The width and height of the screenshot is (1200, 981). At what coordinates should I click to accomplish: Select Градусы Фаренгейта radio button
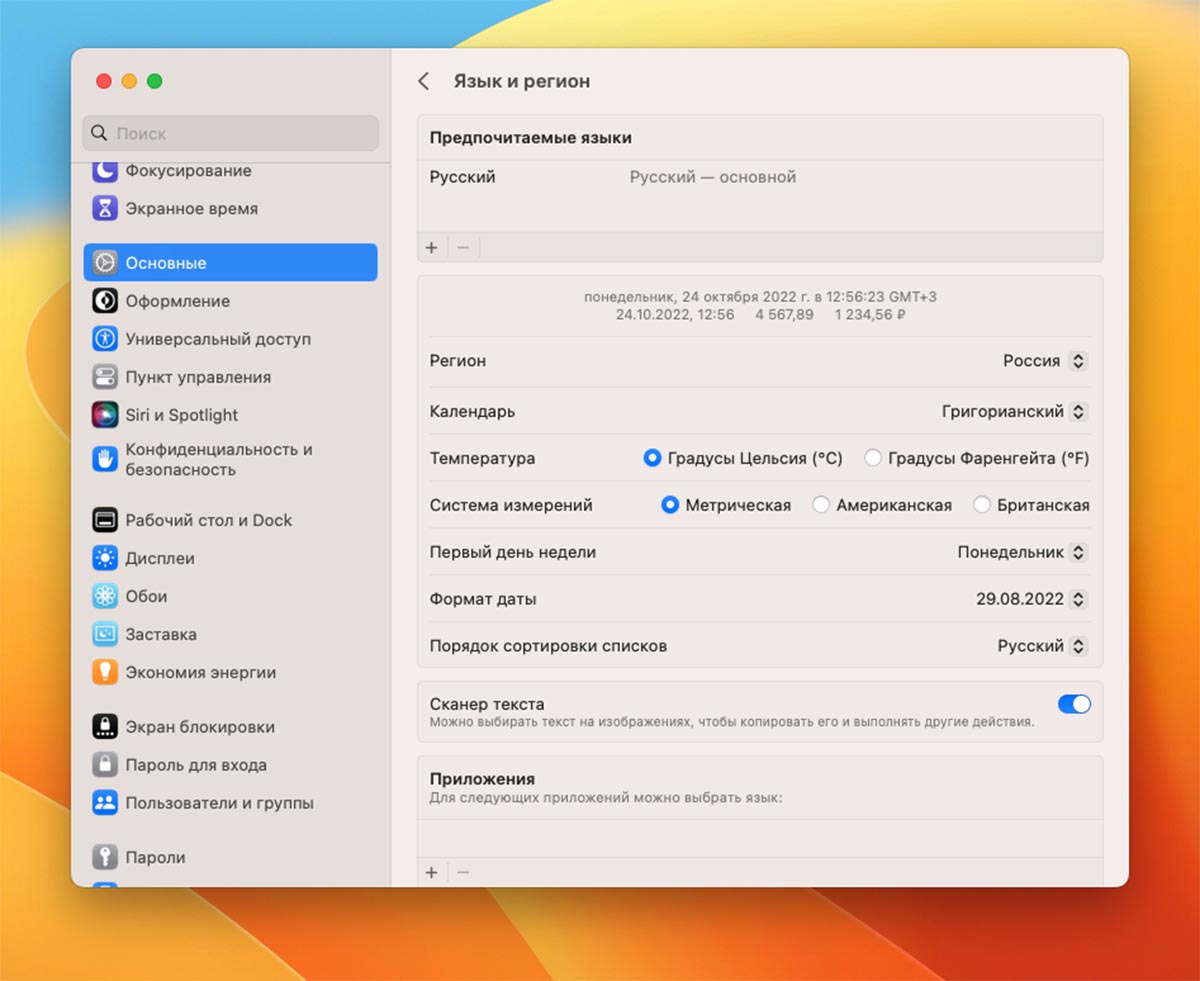click(x=872, y=458)
